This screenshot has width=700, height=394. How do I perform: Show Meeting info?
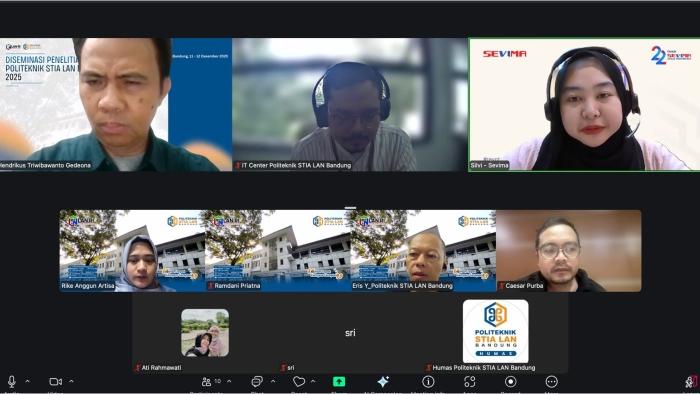(x=428, y=382)
